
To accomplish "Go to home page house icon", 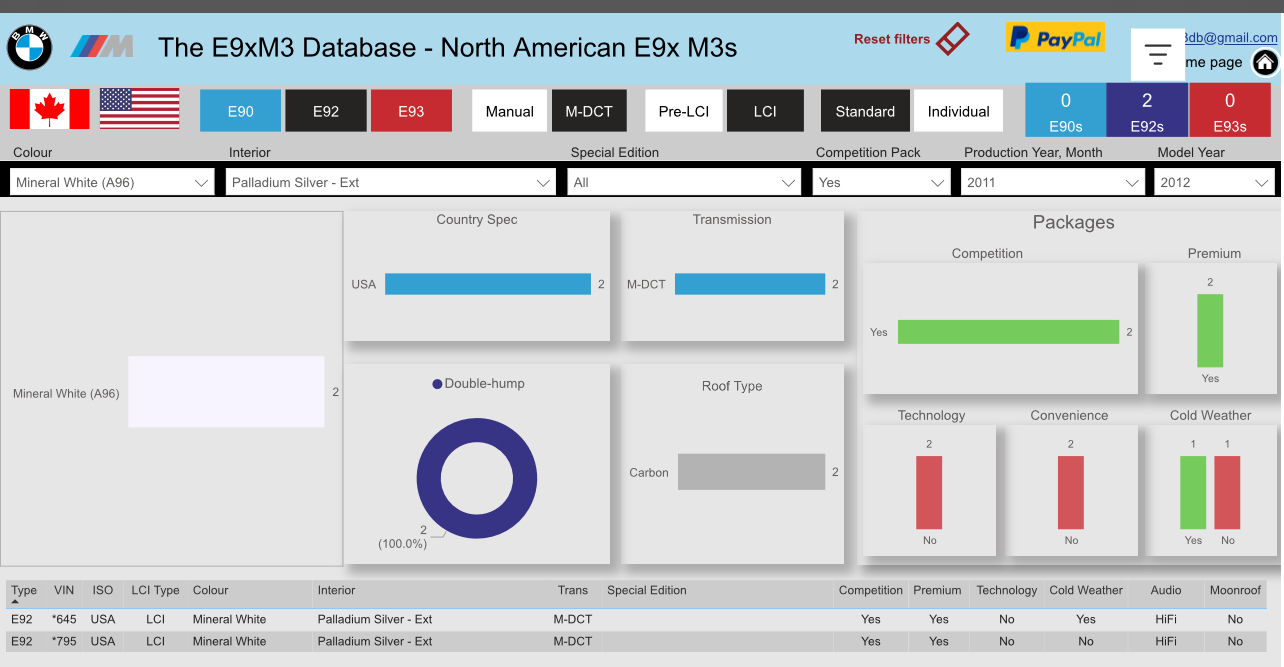I will (x=1265, y=63).
